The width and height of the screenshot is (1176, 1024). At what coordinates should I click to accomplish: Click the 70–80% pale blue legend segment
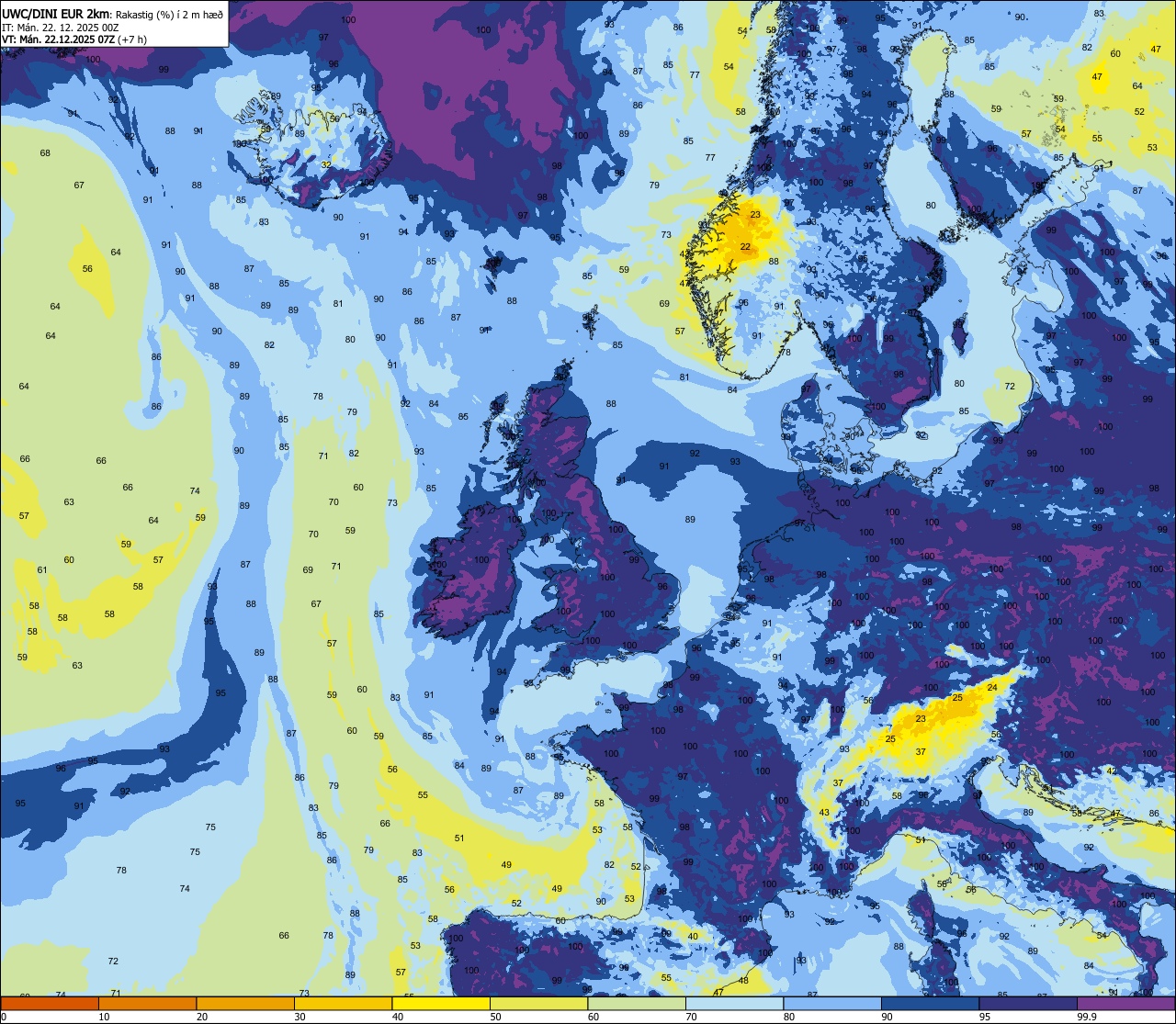pyautogui.click(x=734, y=1003)
